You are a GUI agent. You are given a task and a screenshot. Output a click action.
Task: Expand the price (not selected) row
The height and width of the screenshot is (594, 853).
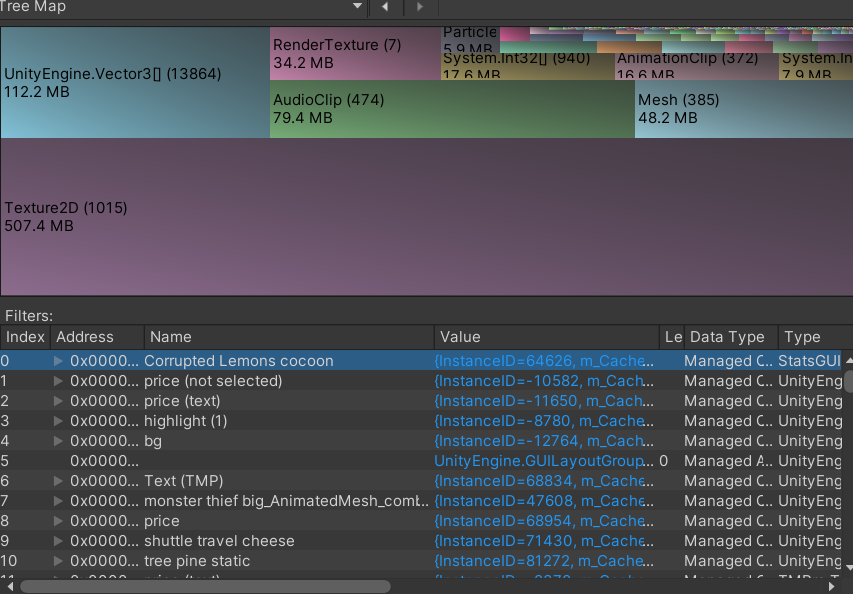click(58, 381)
